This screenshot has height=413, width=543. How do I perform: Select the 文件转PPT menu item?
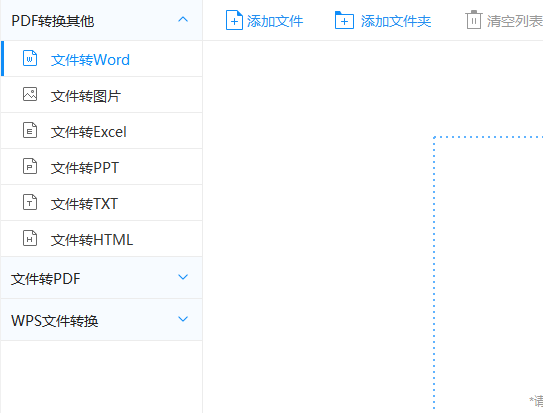click(101, 167)
